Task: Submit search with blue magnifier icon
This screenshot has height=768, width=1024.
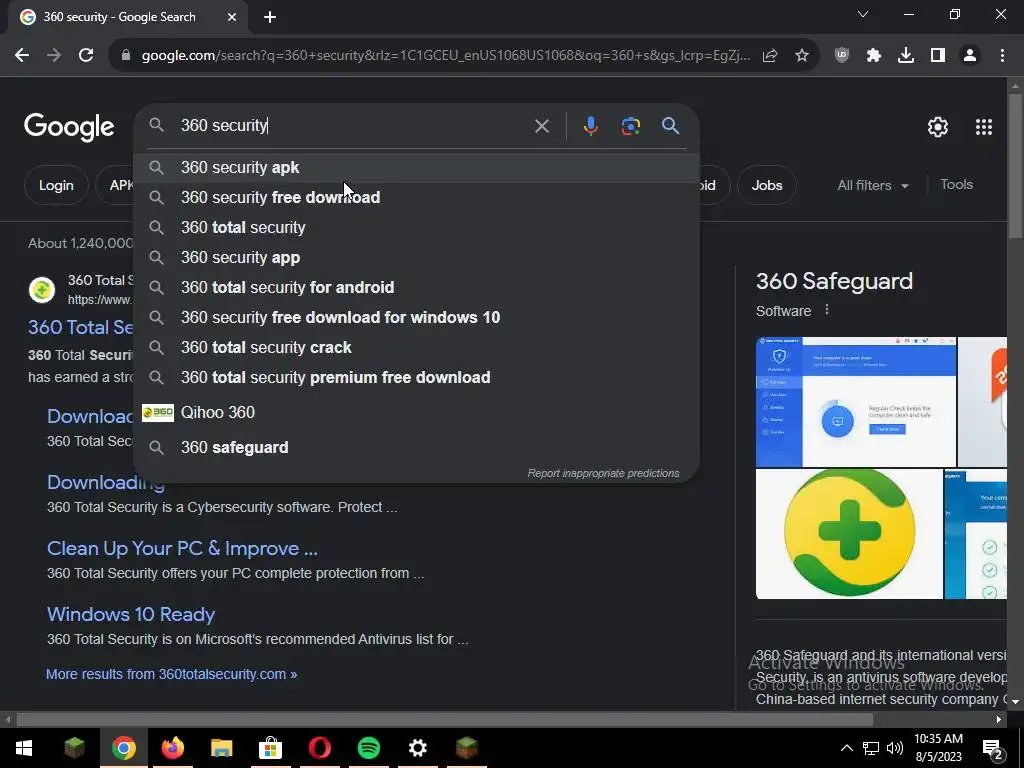Action: click(x=671, y=125)
